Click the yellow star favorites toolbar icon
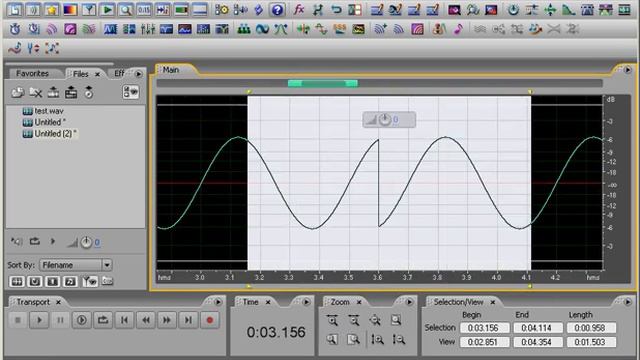Image resolution: width=640 pixels, height=360 pixels. coord(51,9)
